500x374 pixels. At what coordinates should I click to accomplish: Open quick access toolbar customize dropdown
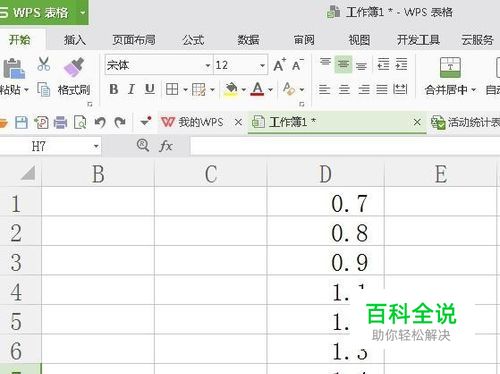tap(146, 121)
